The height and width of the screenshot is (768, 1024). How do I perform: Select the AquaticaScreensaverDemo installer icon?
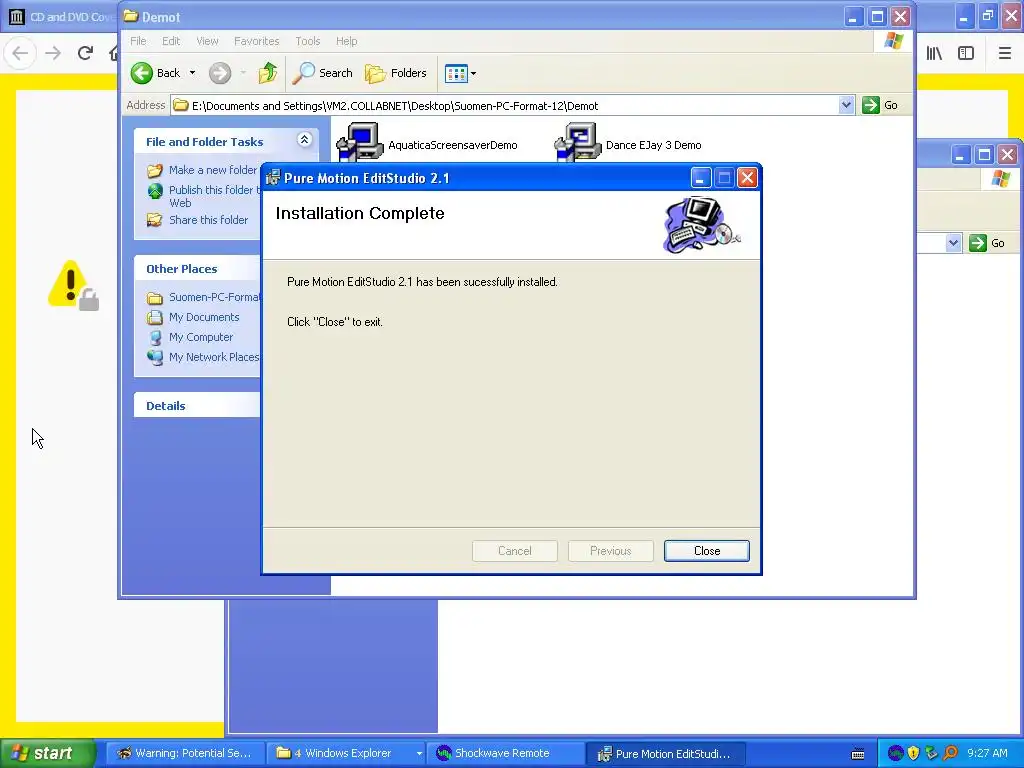[x=359, y=142]
